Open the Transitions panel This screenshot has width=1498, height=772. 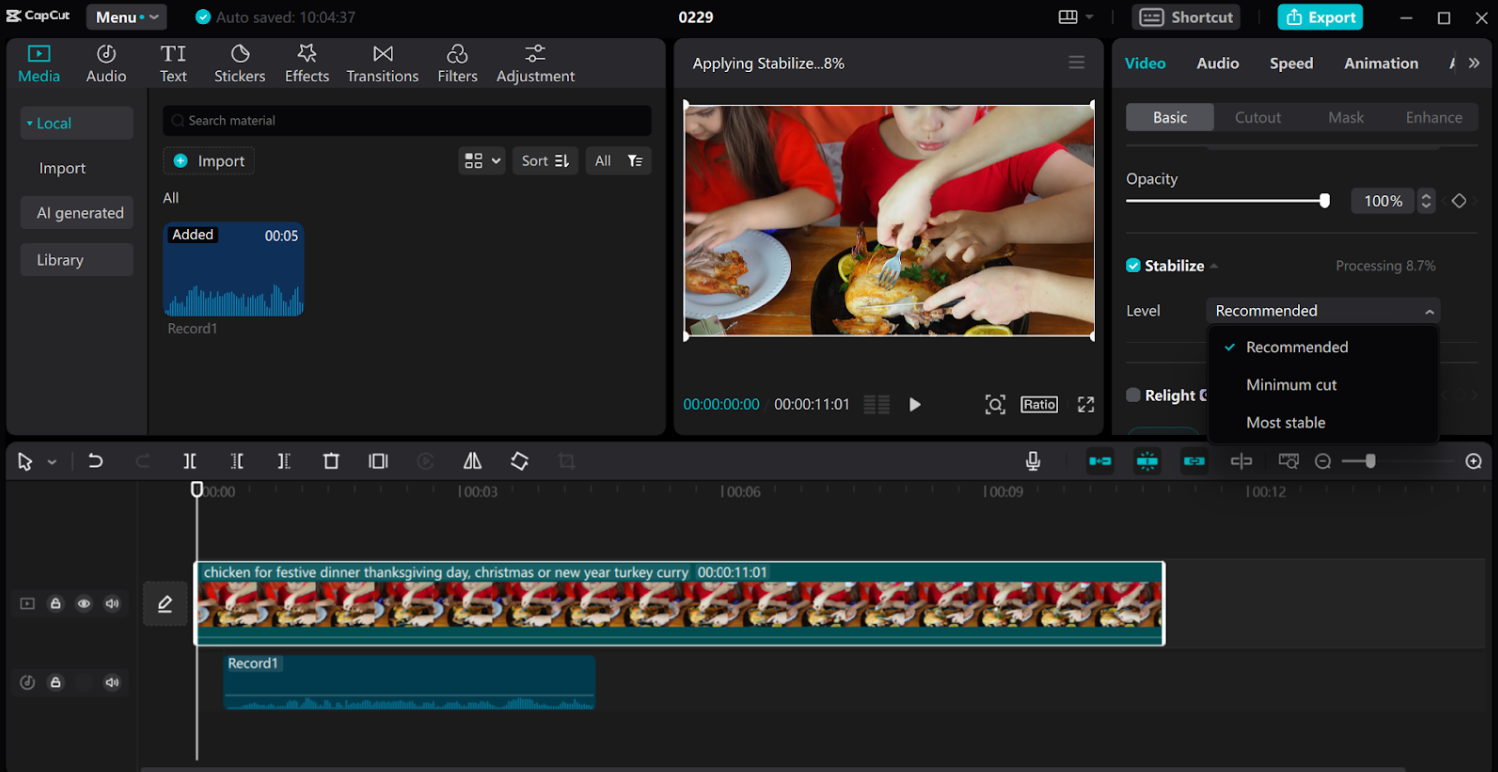pos(382,62)
